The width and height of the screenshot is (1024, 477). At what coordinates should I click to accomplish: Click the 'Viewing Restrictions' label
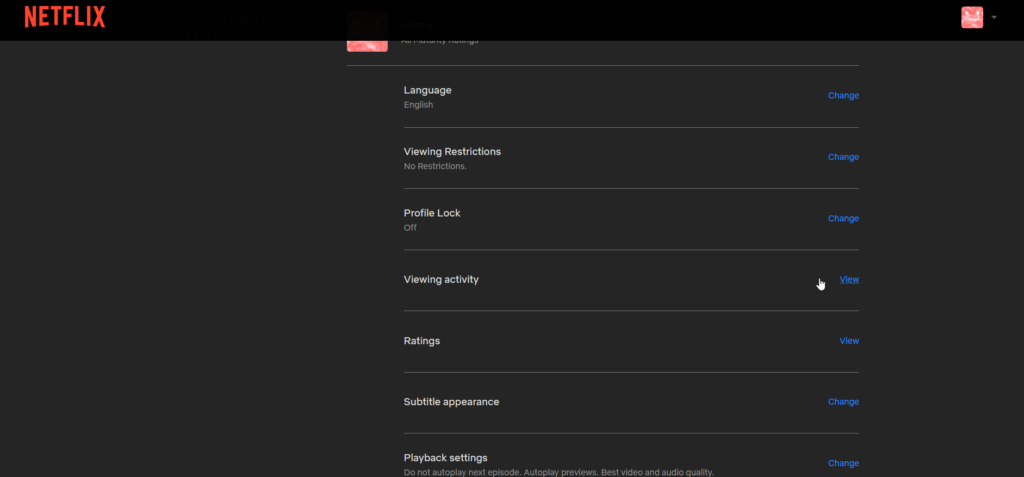click(x=452, y=152)
